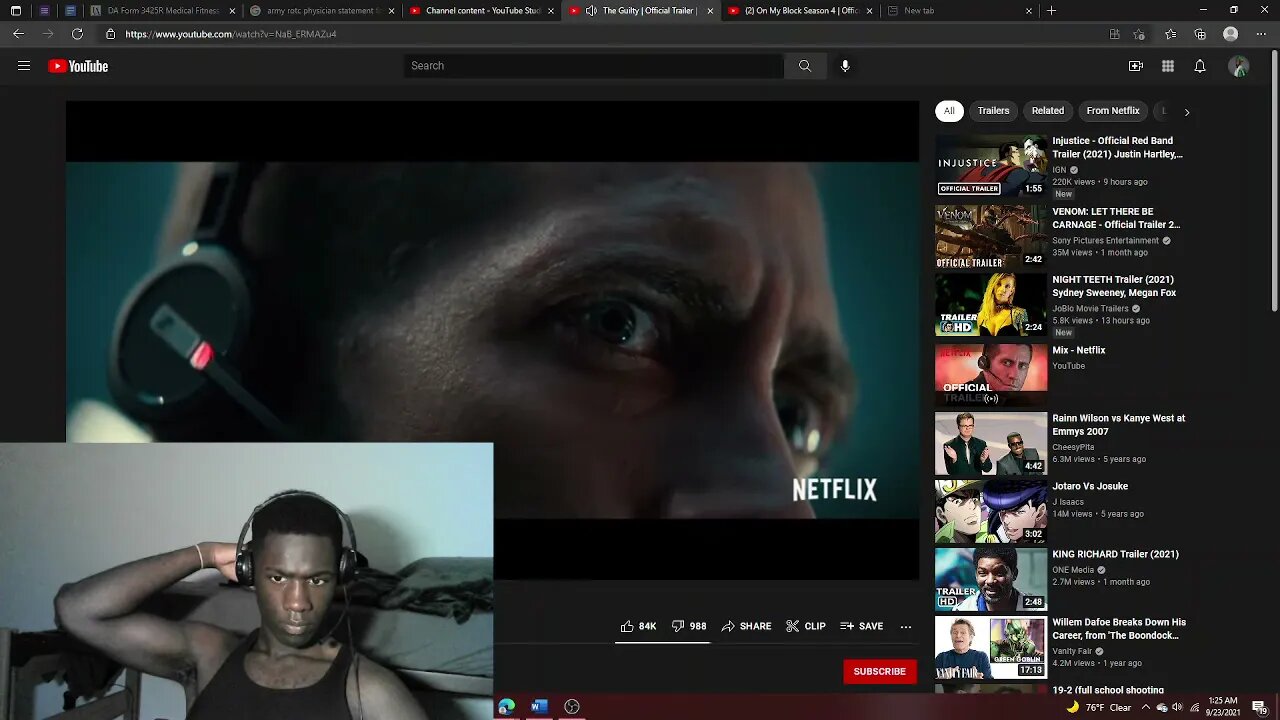This screenshot has width=1280, height=720.
Task: Select the All filter chip
Action: (x=949, y=111)
